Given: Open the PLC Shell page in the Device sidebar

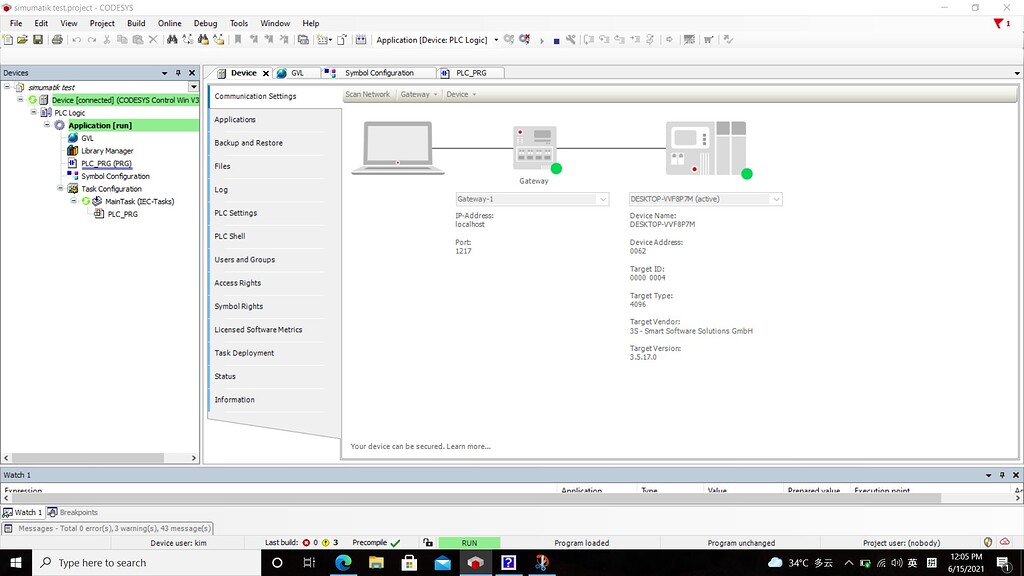Looking at the screenshot, I should click(231, 236).
